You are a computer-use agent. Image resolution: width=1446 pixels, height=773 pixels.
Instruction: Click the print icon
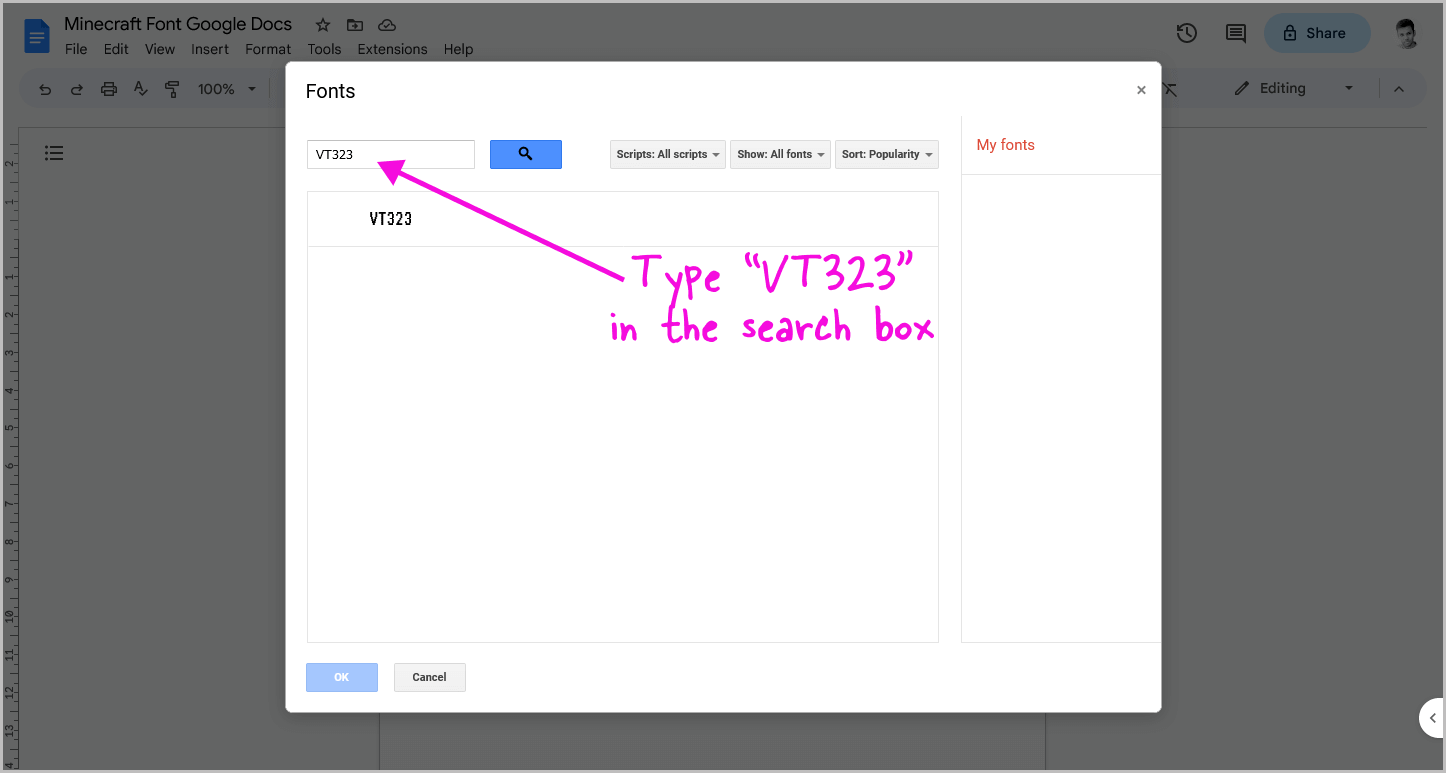[x=109, y=89]
